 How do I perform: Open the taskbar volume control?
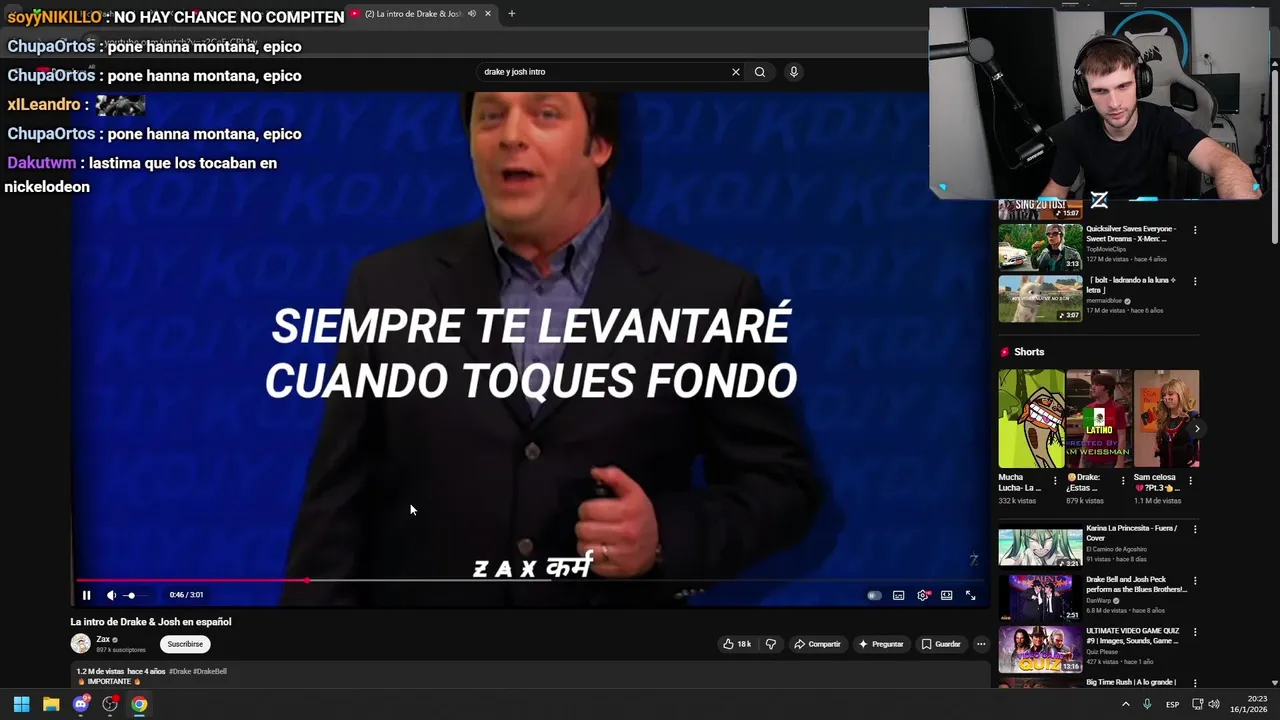pyautogui.click(x=1213, y=704)
